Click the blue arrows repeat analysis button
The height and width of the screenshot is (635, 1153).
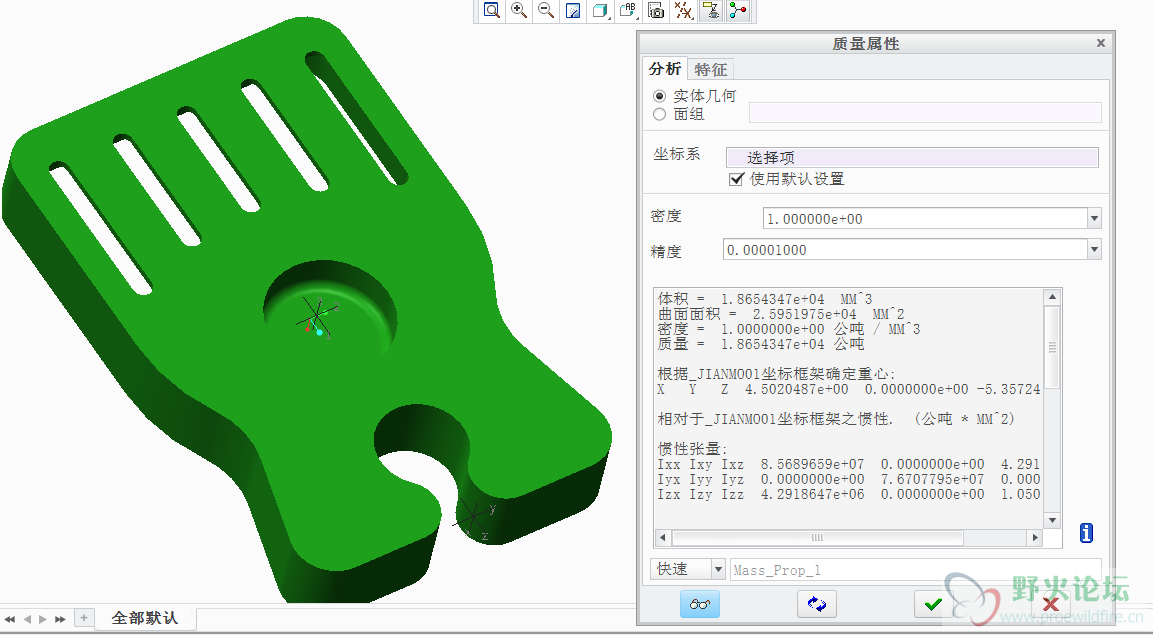point(816,604)
